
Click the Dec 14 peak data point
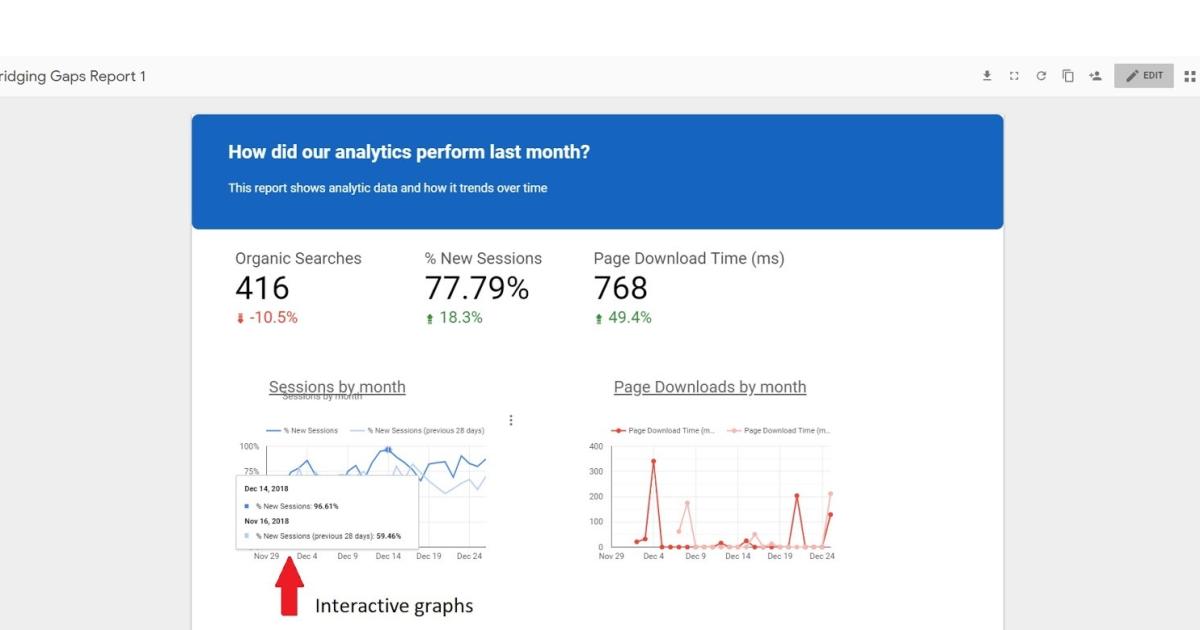(388, 450)
